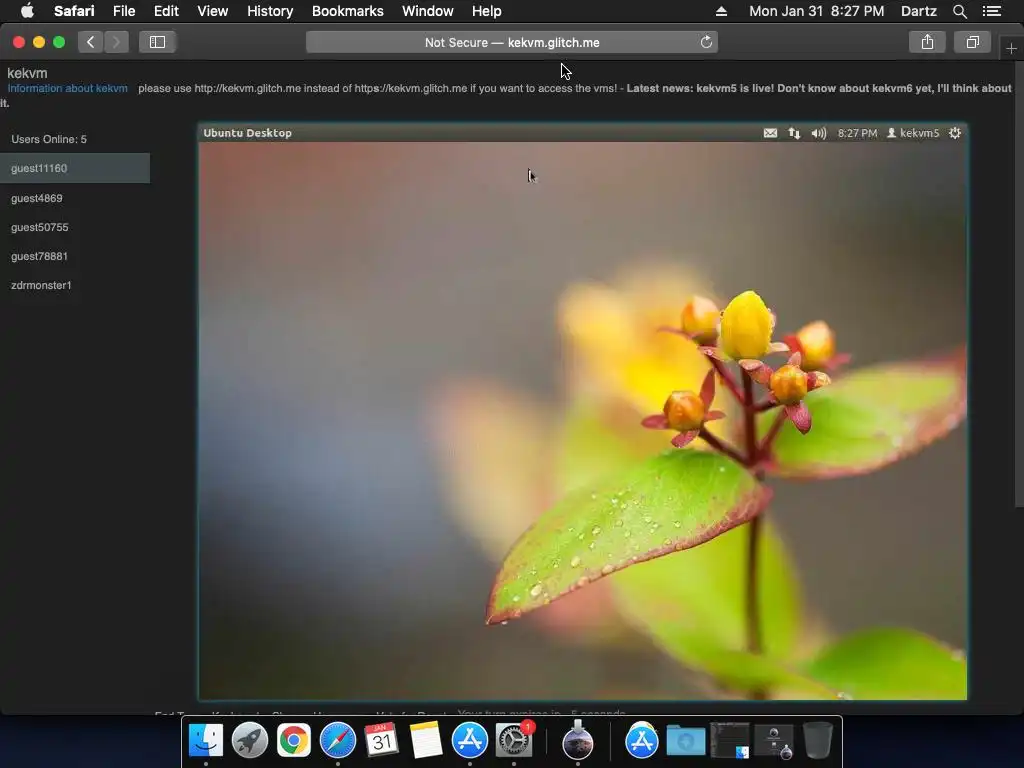The width and height of the screenshot is (1024, 768).
Task: Open the History menu
Action: (270, 11)
